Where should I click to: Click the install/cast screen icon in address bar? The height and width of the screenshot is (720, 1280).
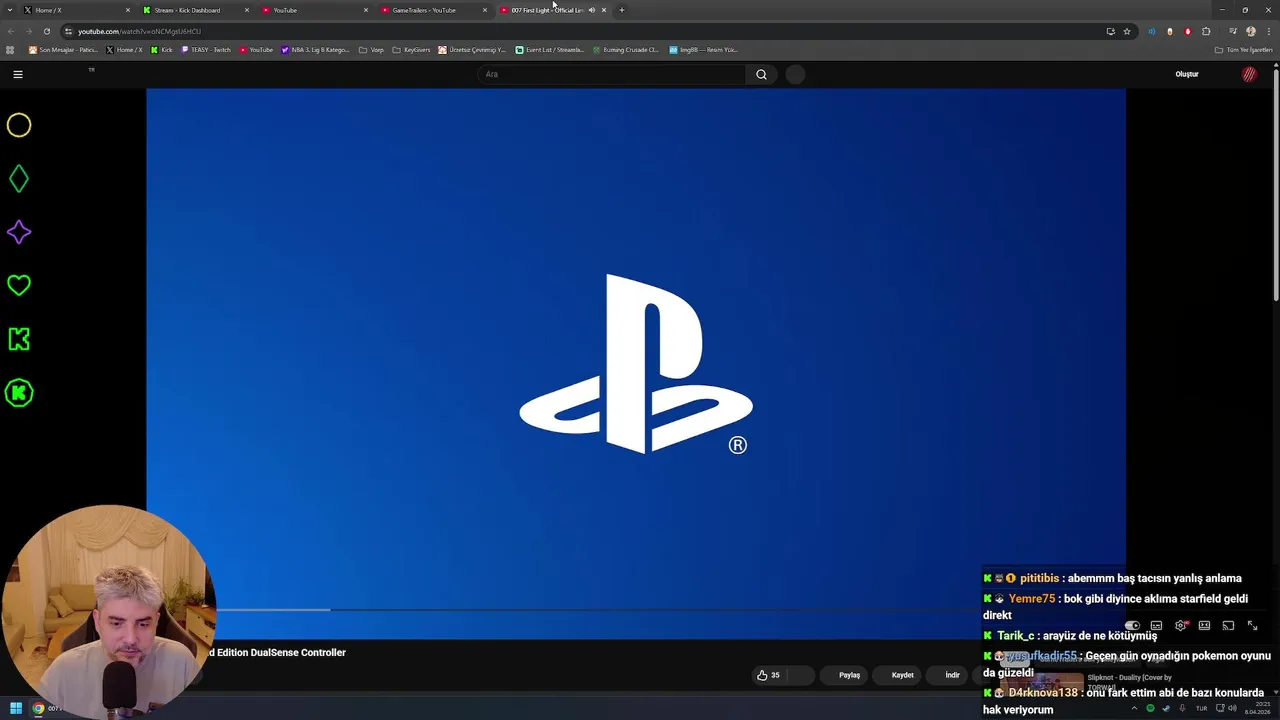(1110, 31)
